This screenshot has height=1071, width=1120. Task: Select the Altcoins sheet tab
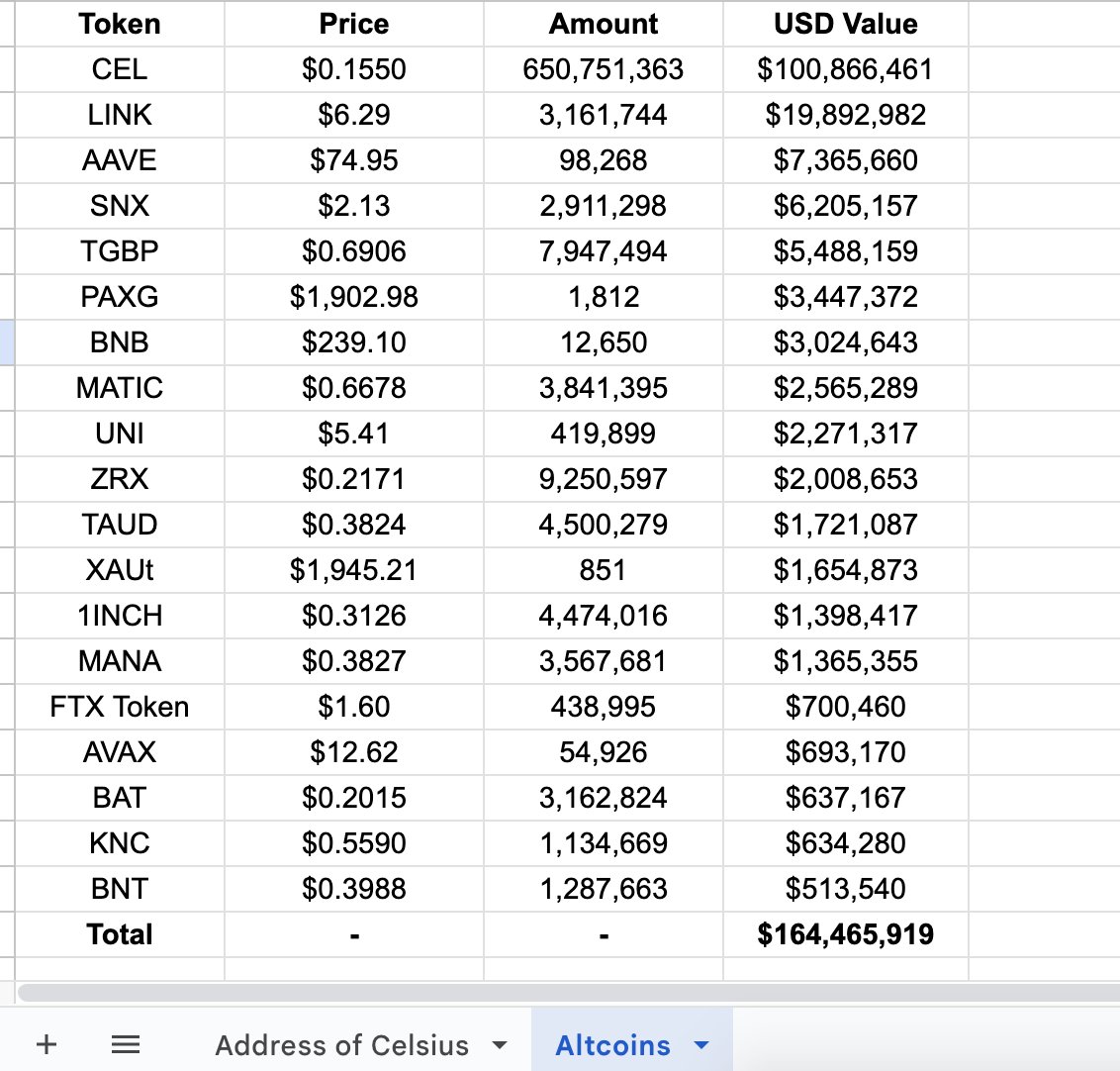click(x=612, y=1045)
